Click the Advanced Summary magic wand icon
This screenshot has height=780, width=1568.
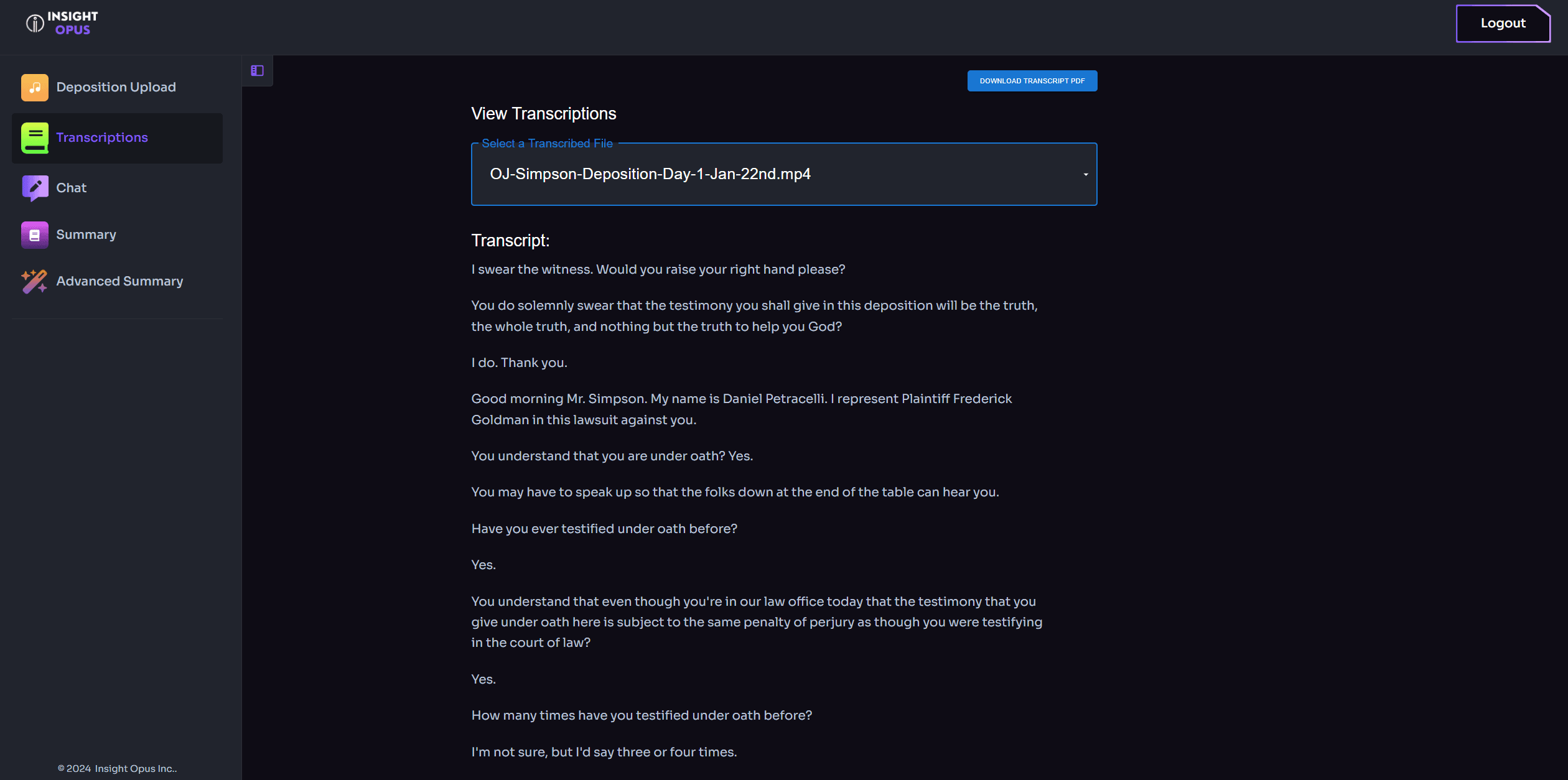click(35, 281)
